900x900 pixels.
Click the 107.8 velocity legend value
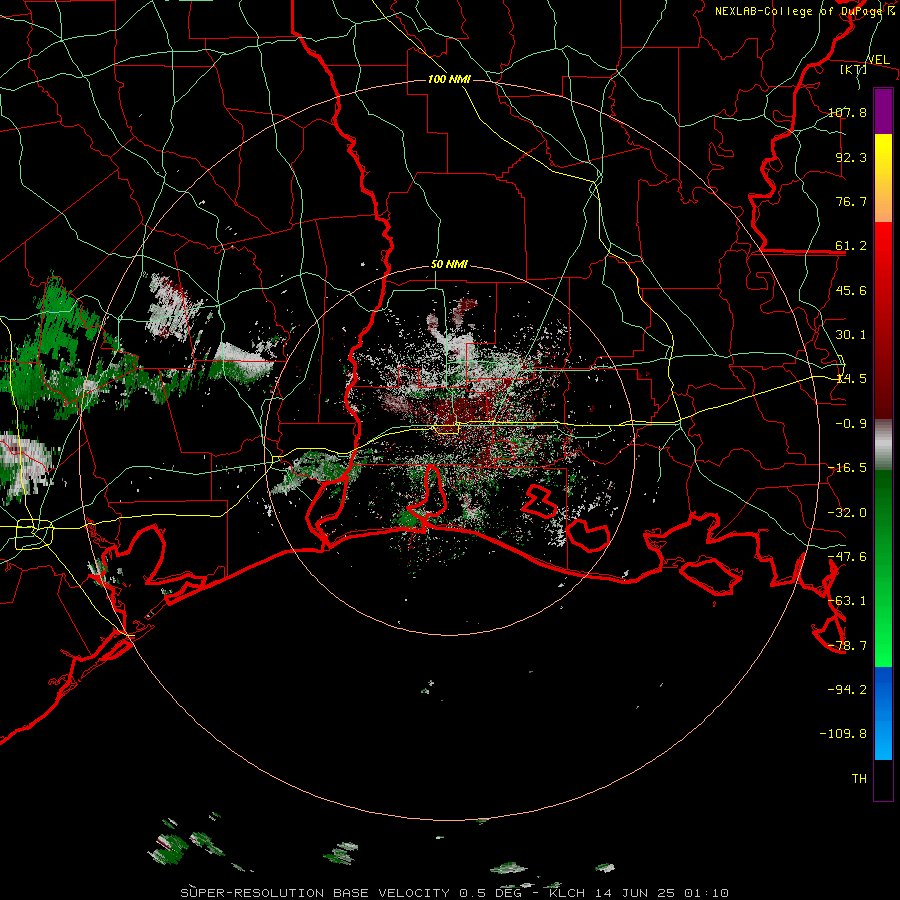click(847, 112)
